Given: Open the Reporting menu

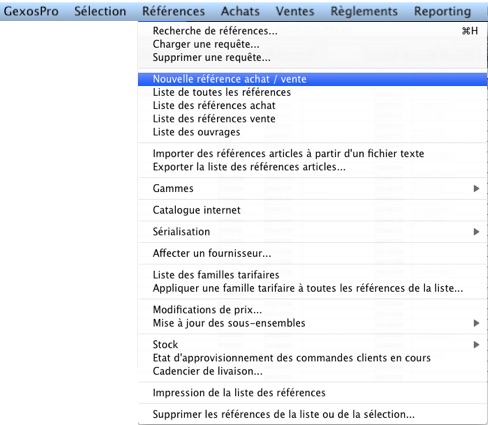Looking at the screenshot, I should 442,11.
